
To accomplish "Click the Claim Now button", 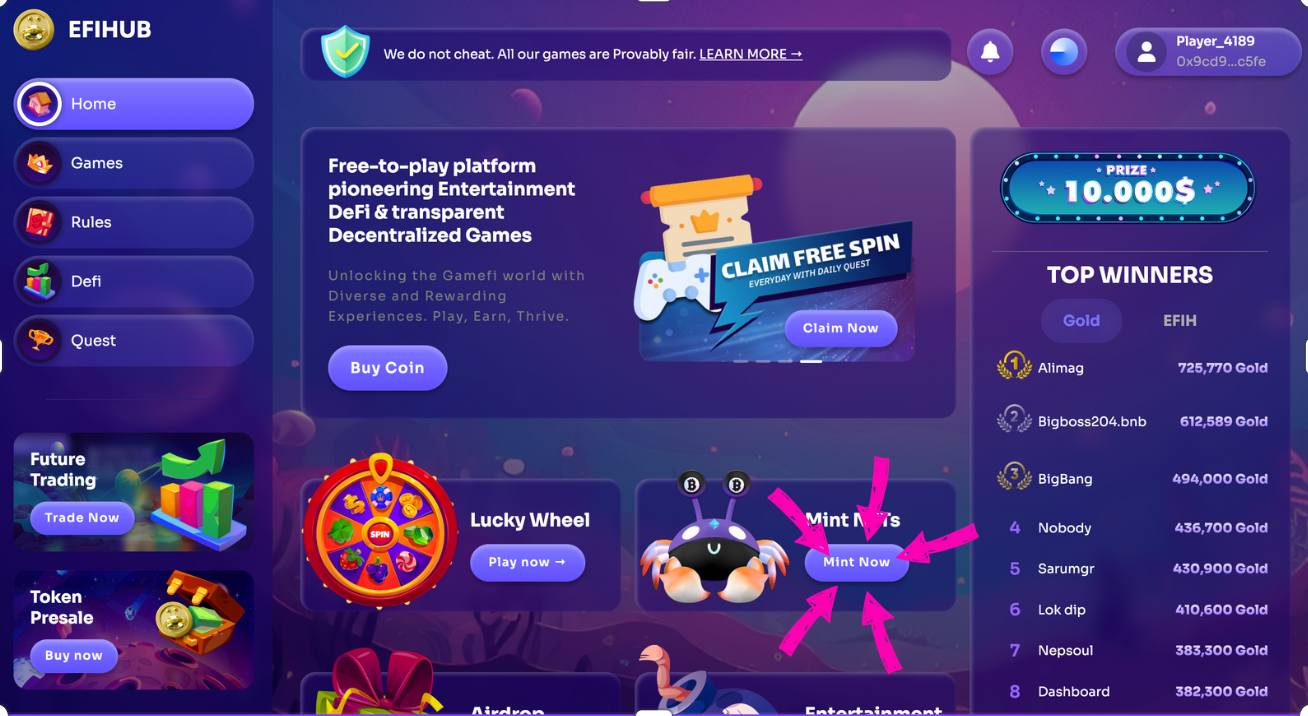I will (x=841, y=328).
